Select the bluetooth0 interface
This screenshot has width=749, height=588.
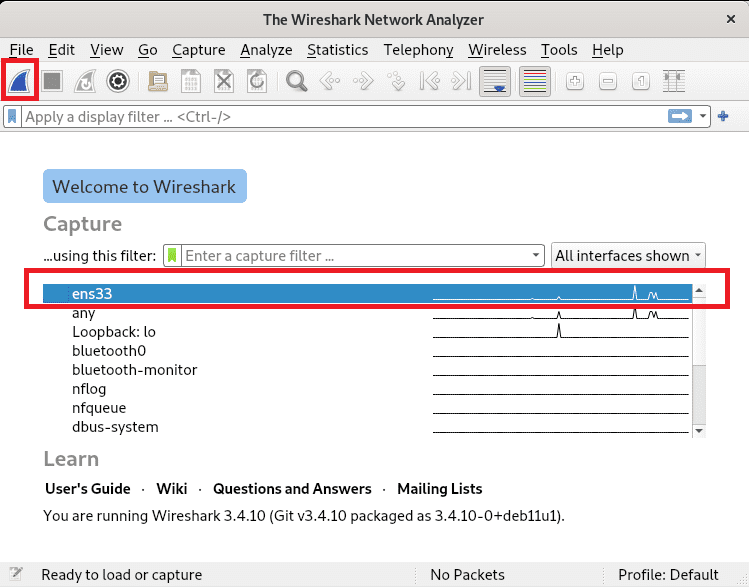pyautogui.click(x=367, y=351)
